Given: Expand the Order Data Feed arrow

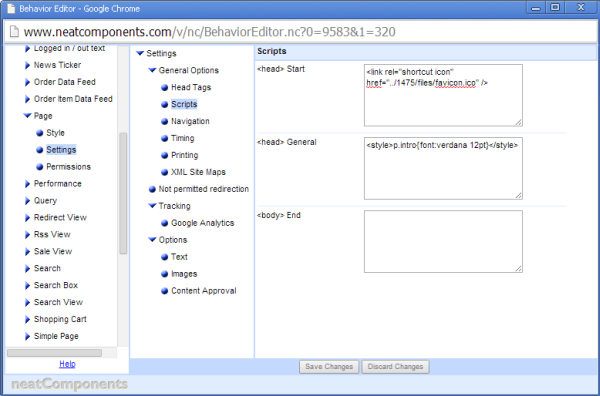Looking at the screenshot, I should coord(27,82).
